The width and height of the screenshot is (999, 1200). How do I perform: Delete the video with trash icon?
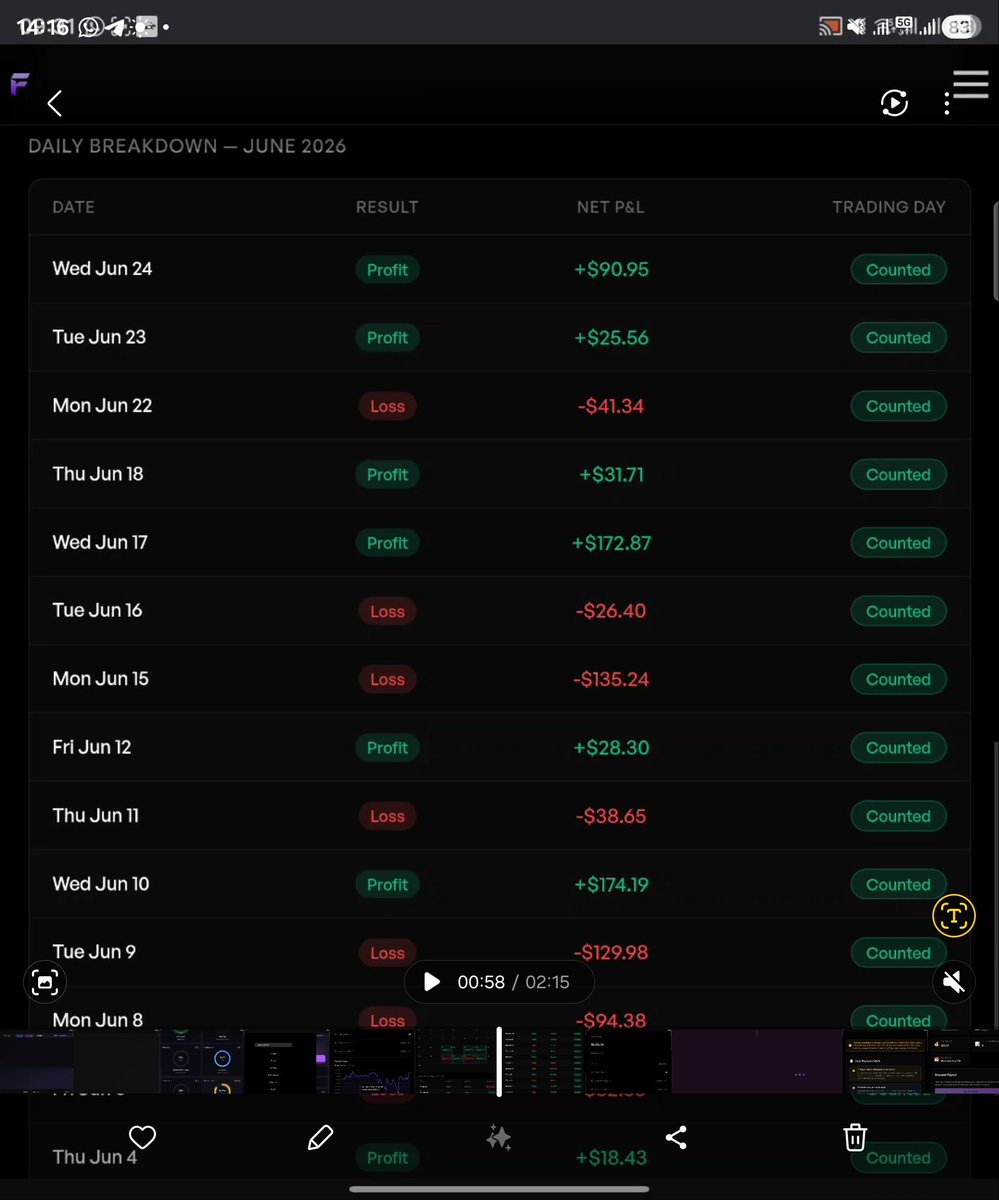(x=854, y=1137)
